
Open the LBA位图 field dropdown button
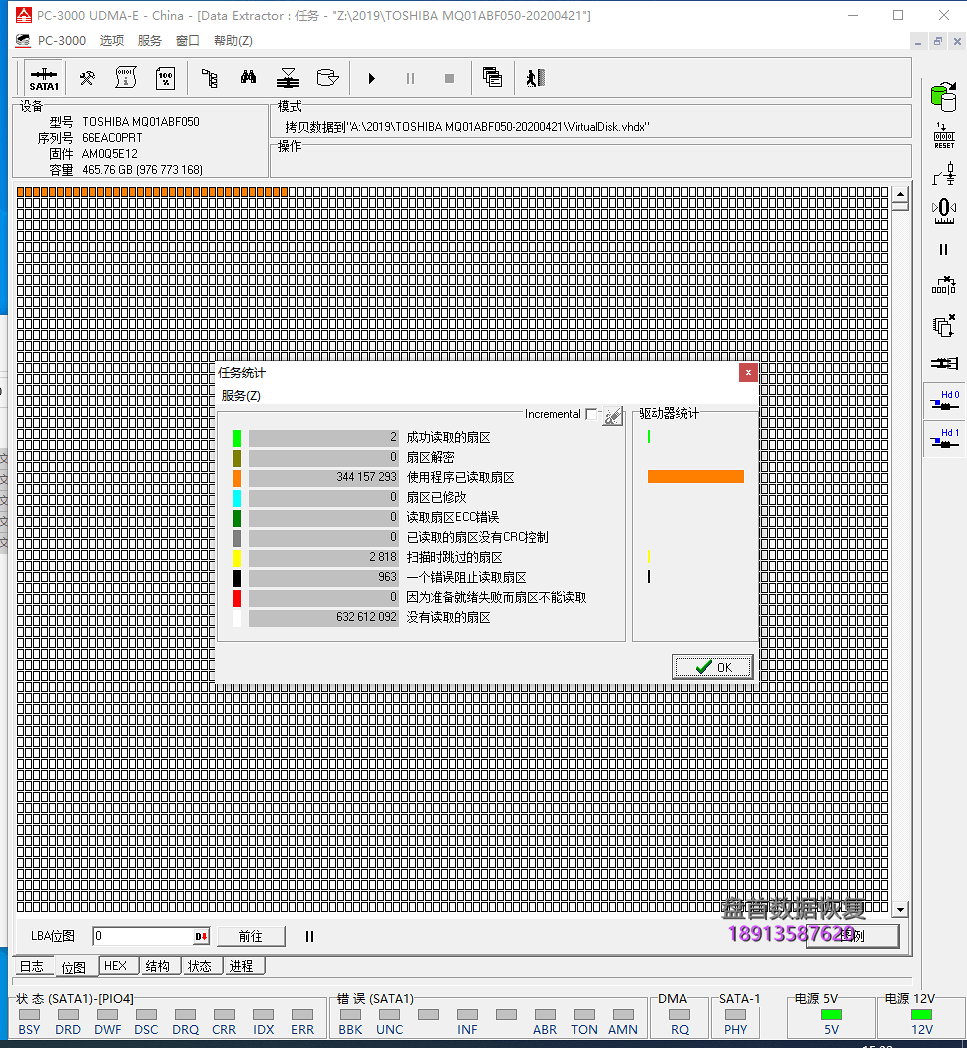[x=201, y=937]
